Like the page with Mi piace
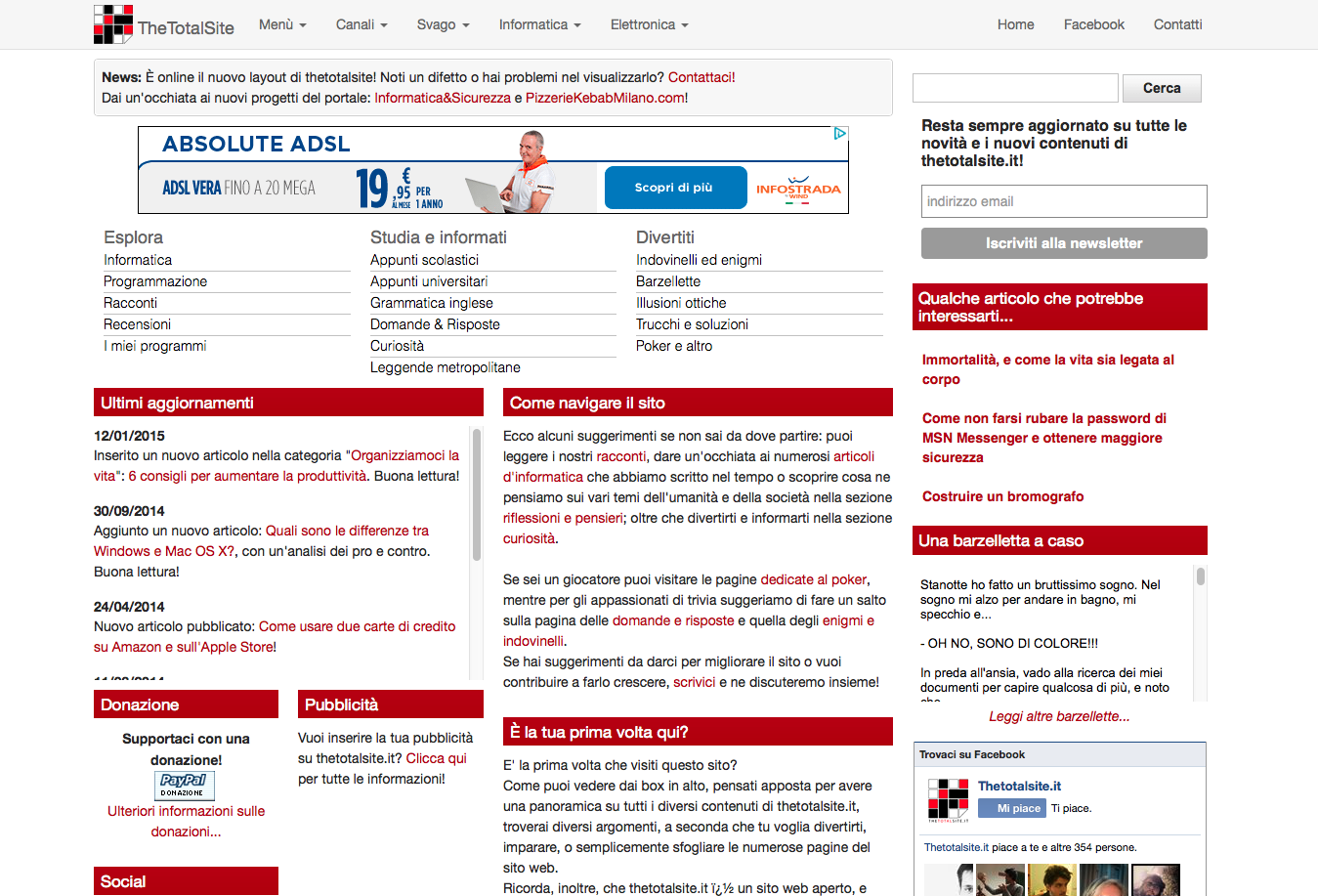The width and height of the screenshot is (1318, 896). (1011, 808)
